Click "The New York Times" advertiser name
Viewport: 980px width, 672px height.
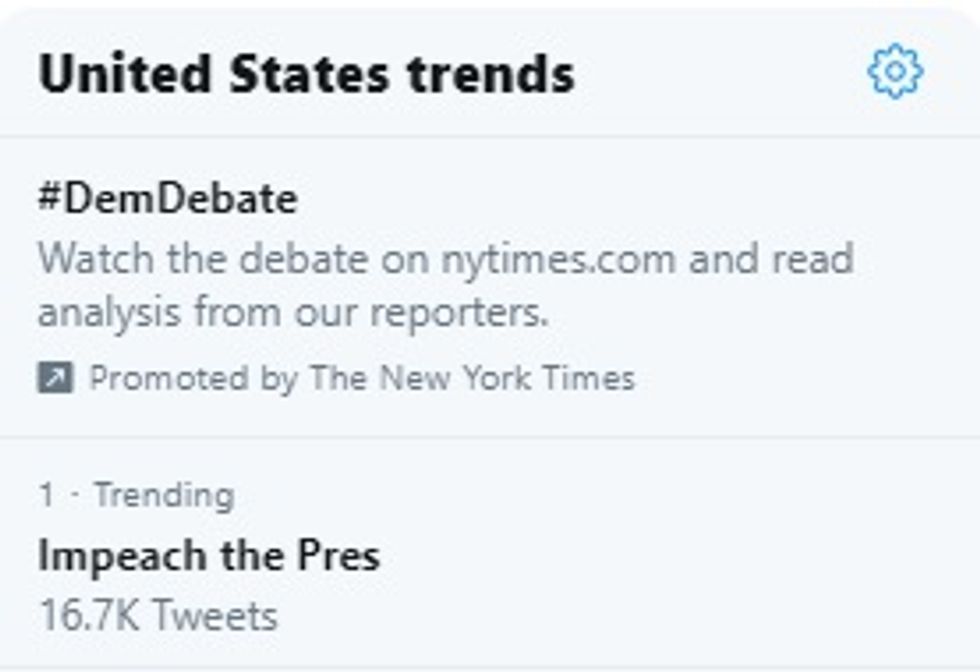472,378
